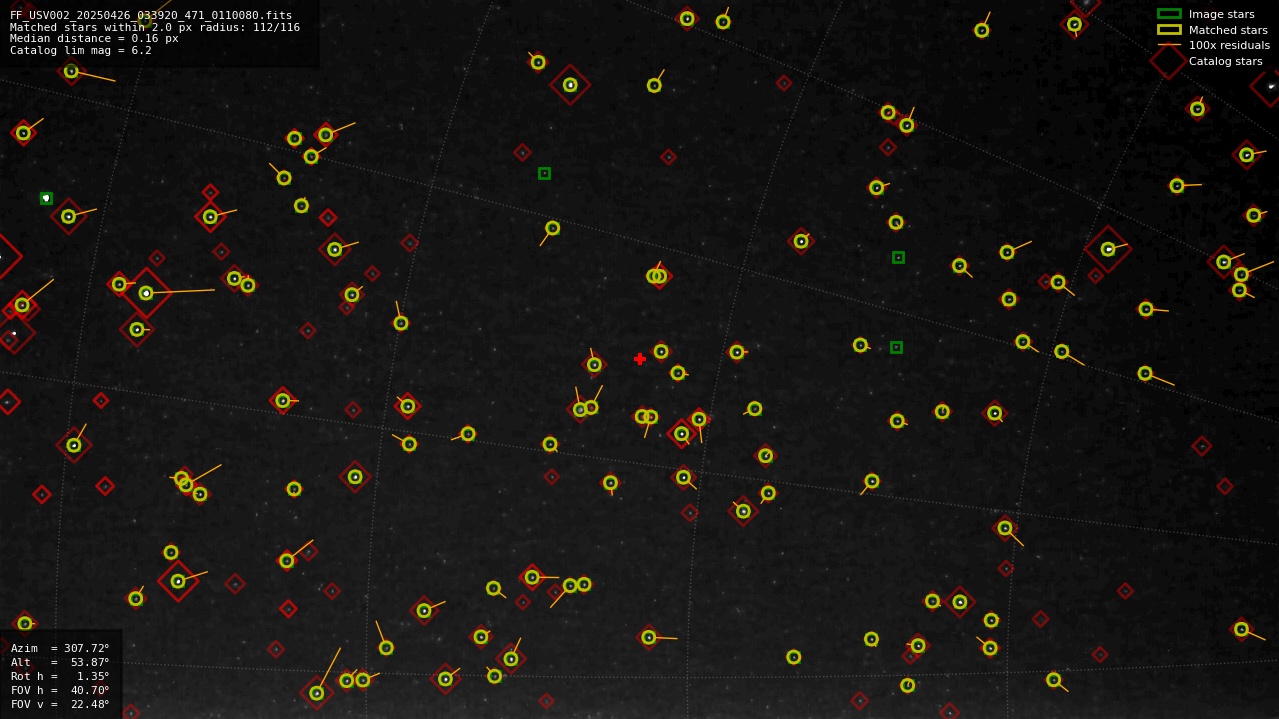1279x719 pixels.
Task: Click the 'Catalog lim mag = 6.2' line
Action: [x=81, y=50]
